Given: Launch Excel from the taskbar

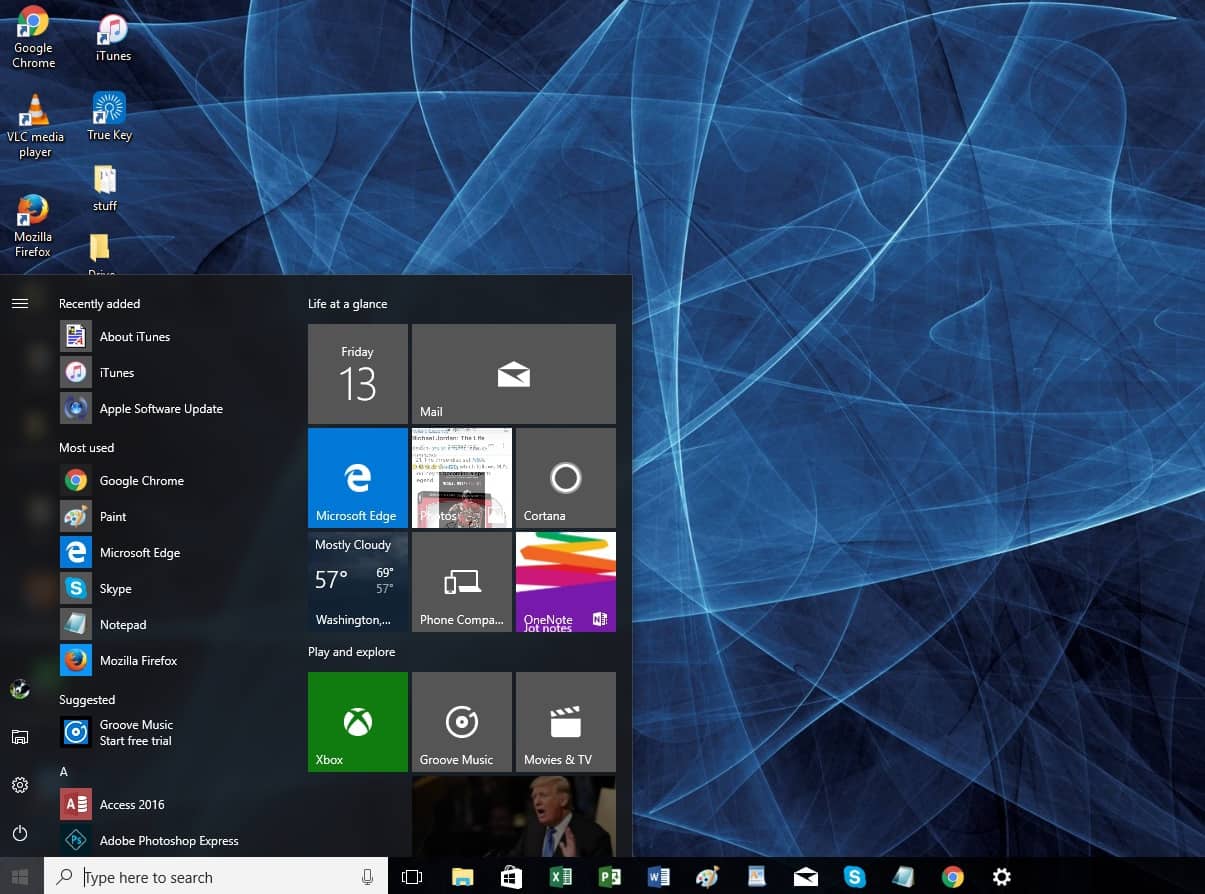Looking at the screenshot, I should (560, 877).
